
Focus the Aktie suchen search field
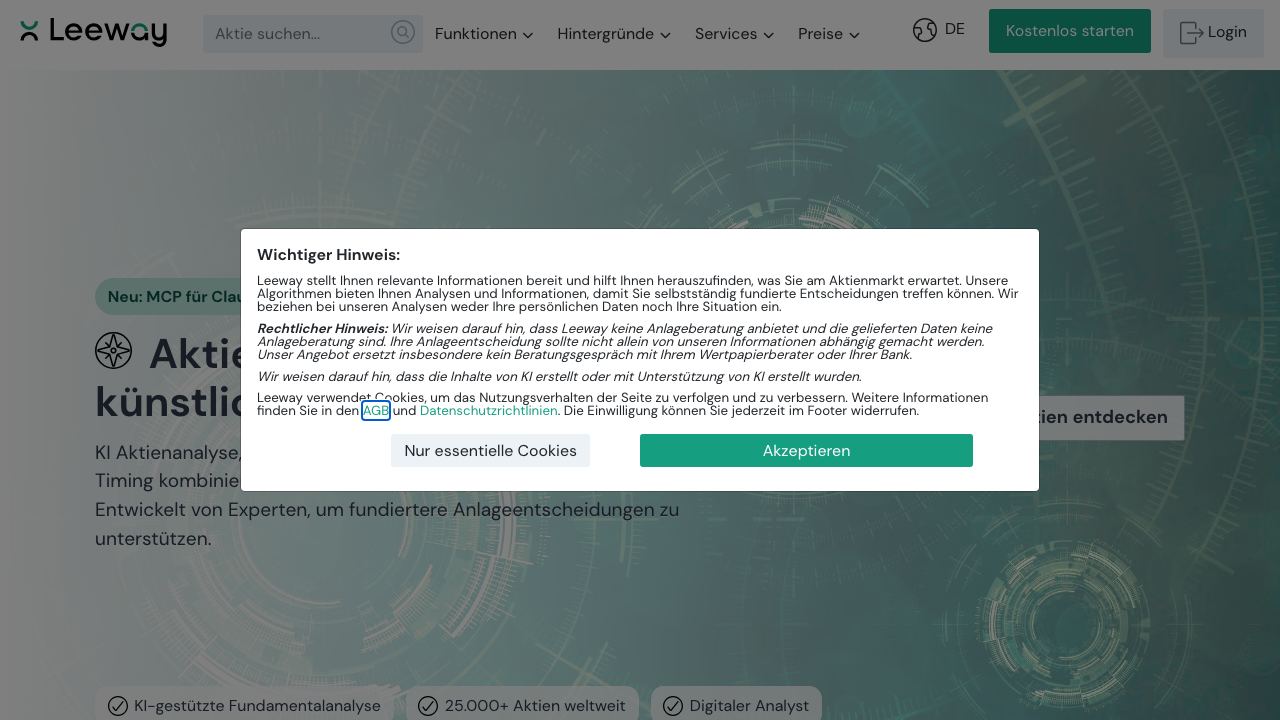(313, 34)
